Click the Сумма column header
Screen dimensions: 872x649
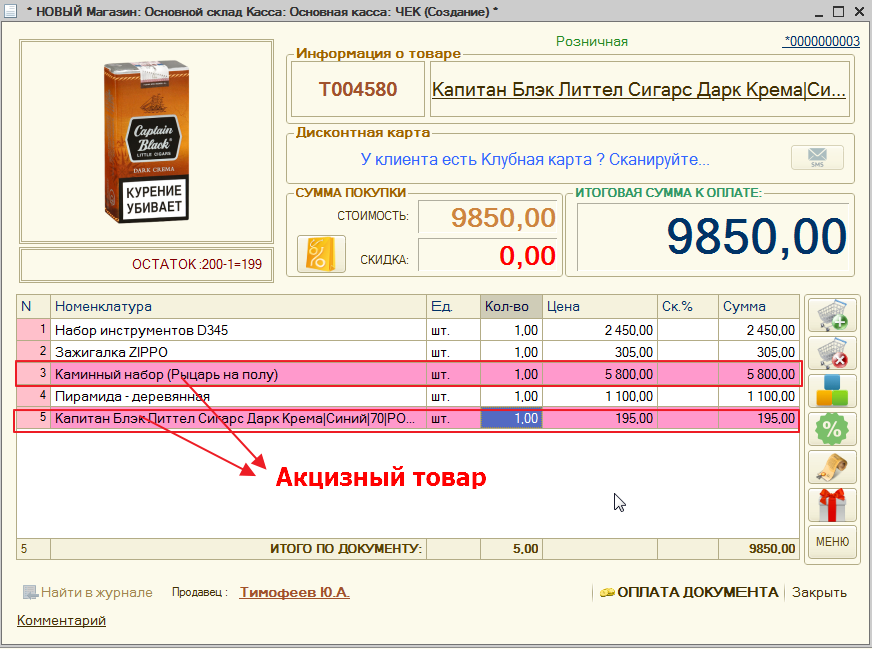[x=759, y=306]
